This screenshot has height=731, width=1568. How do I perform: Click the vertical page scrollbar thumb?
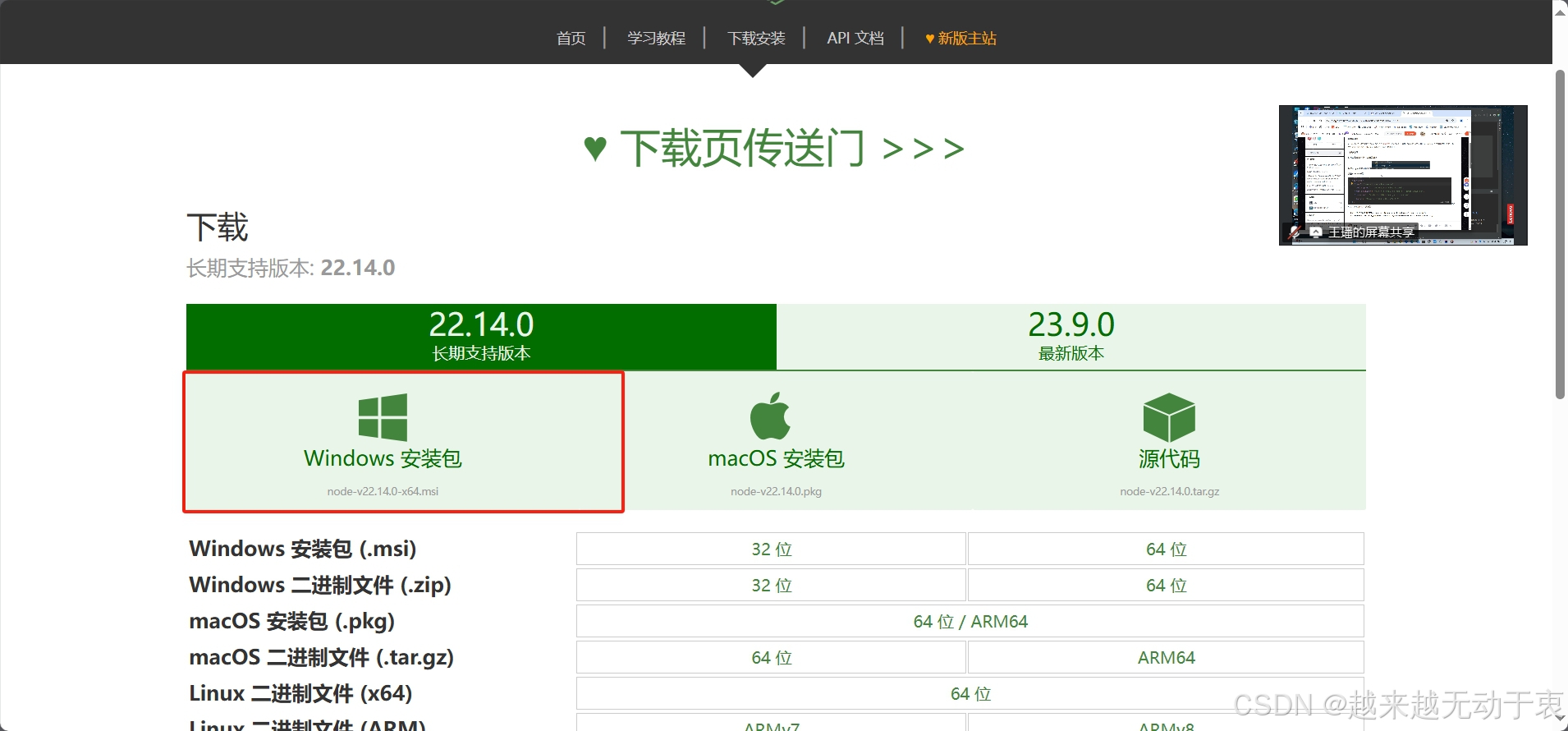coord(1560,234)
